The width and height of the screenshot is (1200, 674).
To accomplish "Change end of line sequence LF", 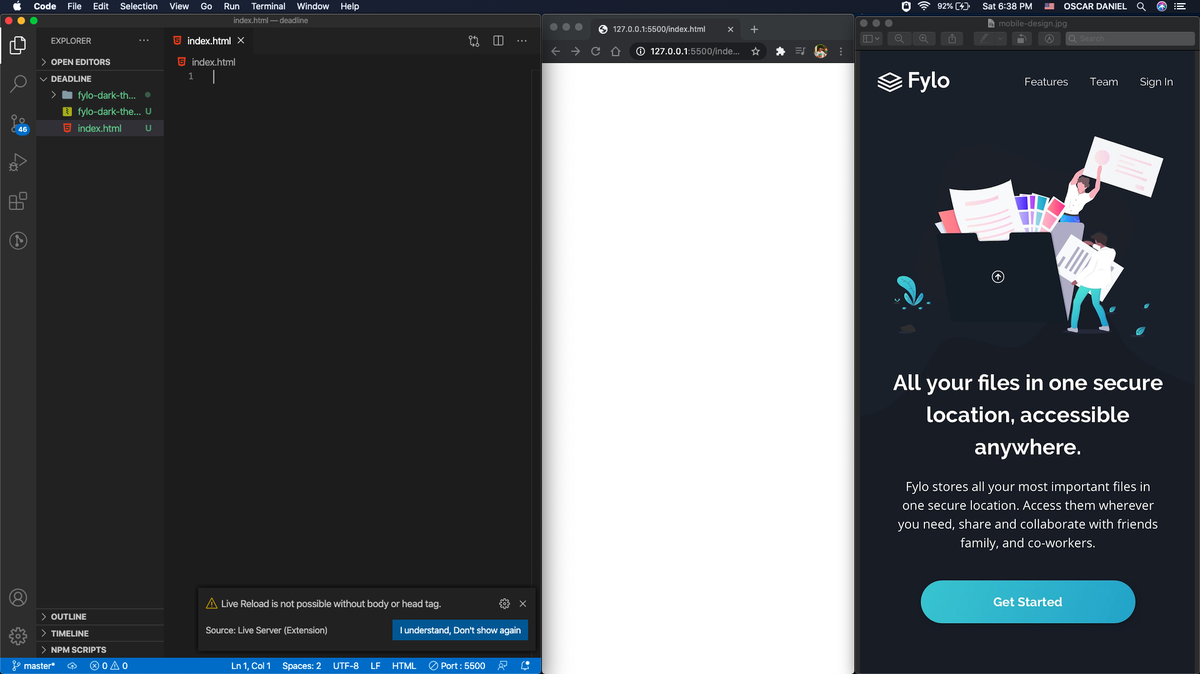I will [376, 666].
